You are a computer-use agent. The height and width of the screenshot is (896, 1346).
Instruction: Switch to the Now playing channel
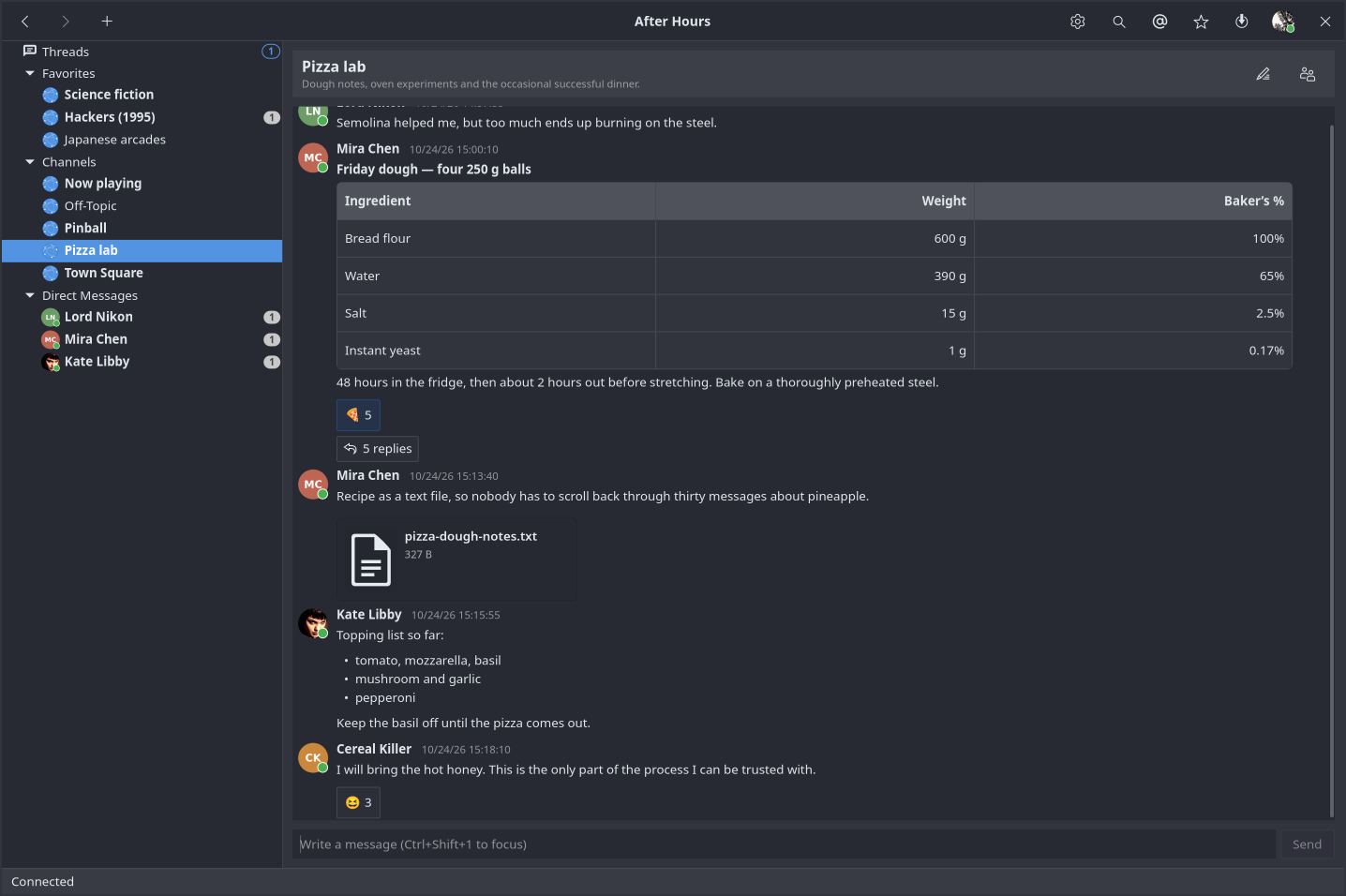click(142, 184)
